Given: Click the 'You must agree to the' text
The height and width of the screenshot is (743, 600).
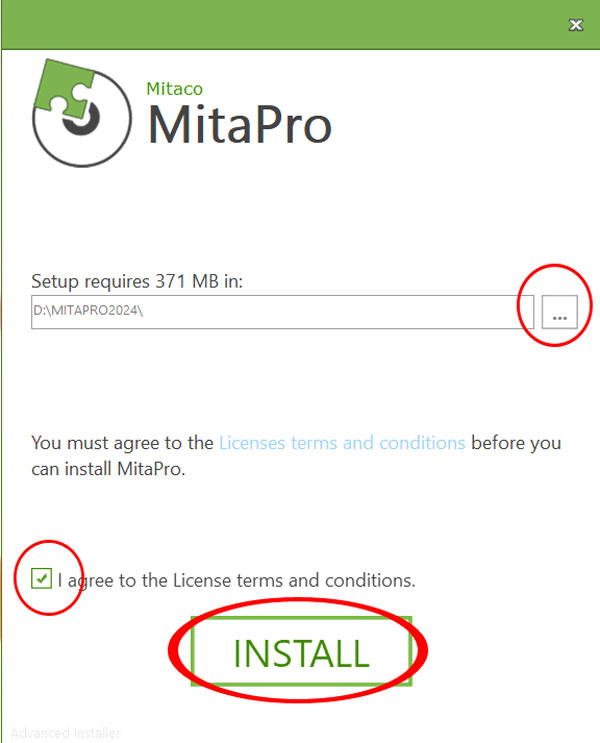Looking at the screenshot, I should pos(122,444).
